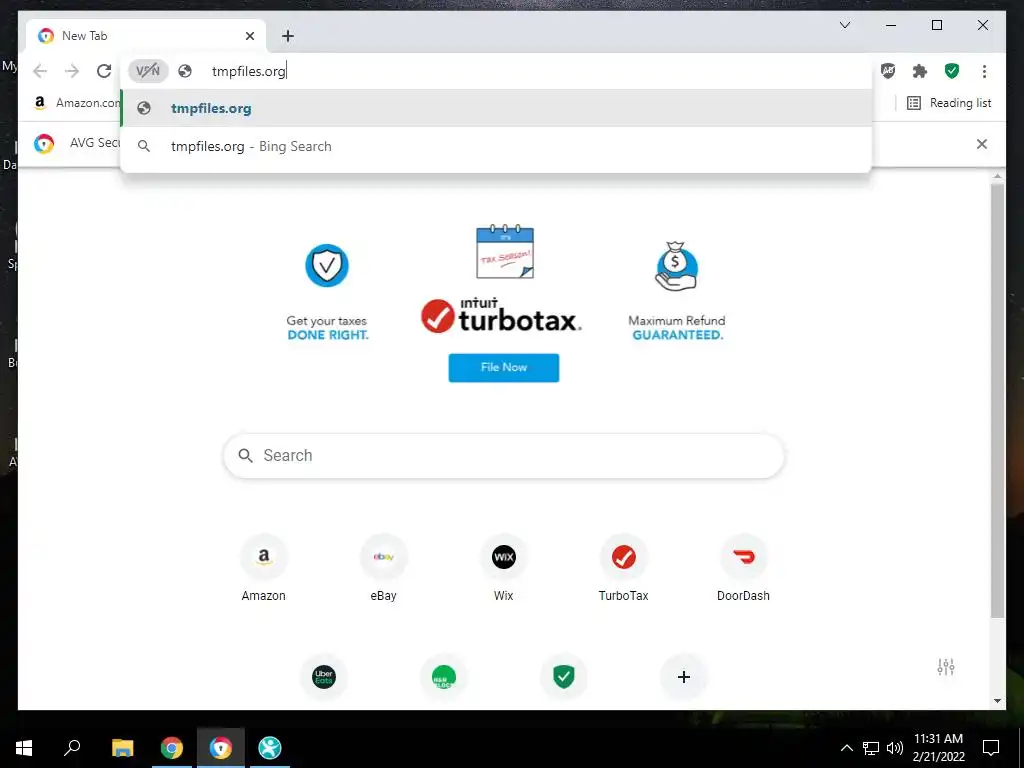Focus the page Search field
The image size is (1024, 768).
click(x=504, y=456)
